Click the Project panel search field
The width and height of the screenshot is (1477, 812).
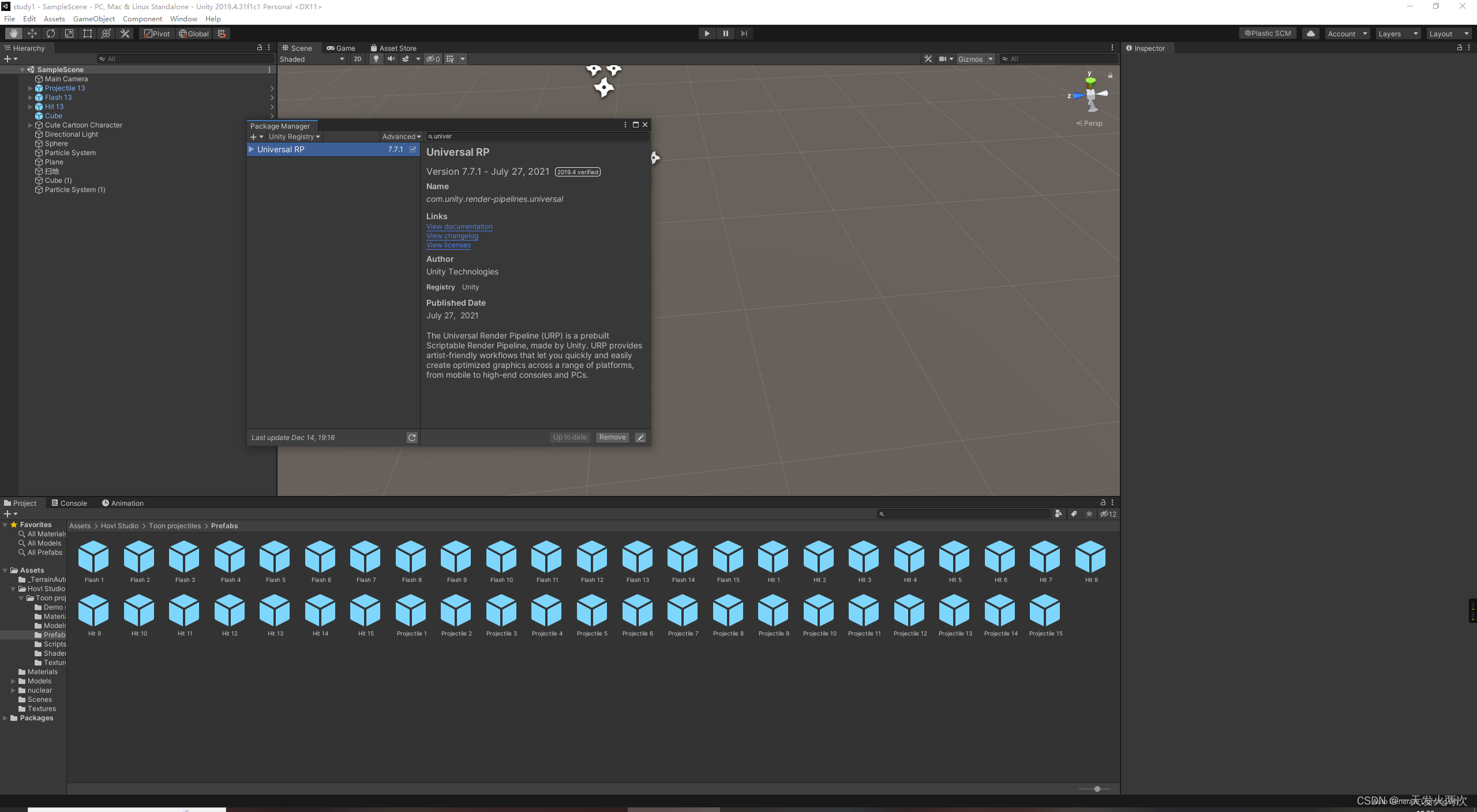tap(963, 514)
